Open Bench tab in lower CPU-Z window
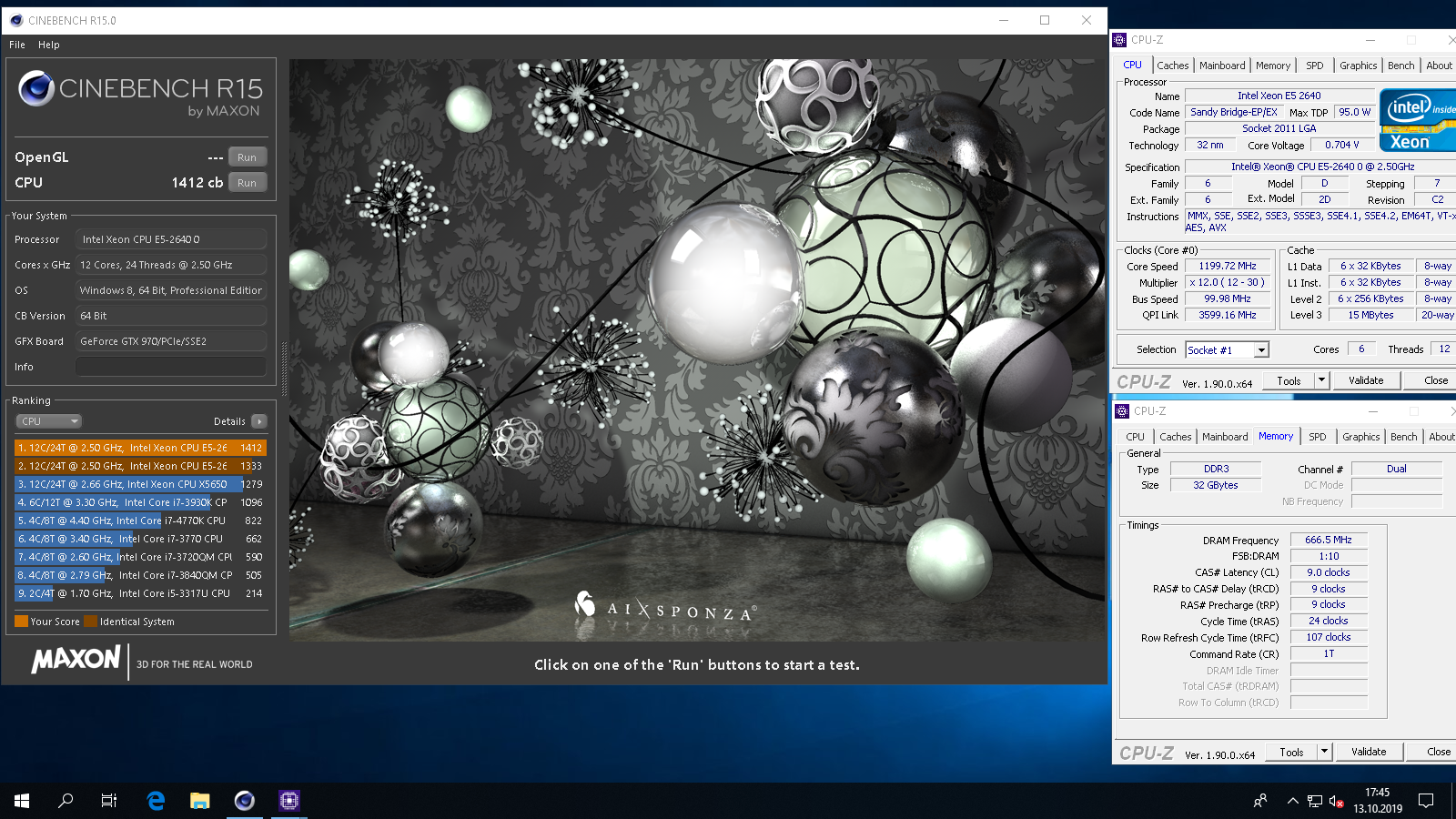The width and height of the screenshot is (1456, 819). [x=1404, y=437]
